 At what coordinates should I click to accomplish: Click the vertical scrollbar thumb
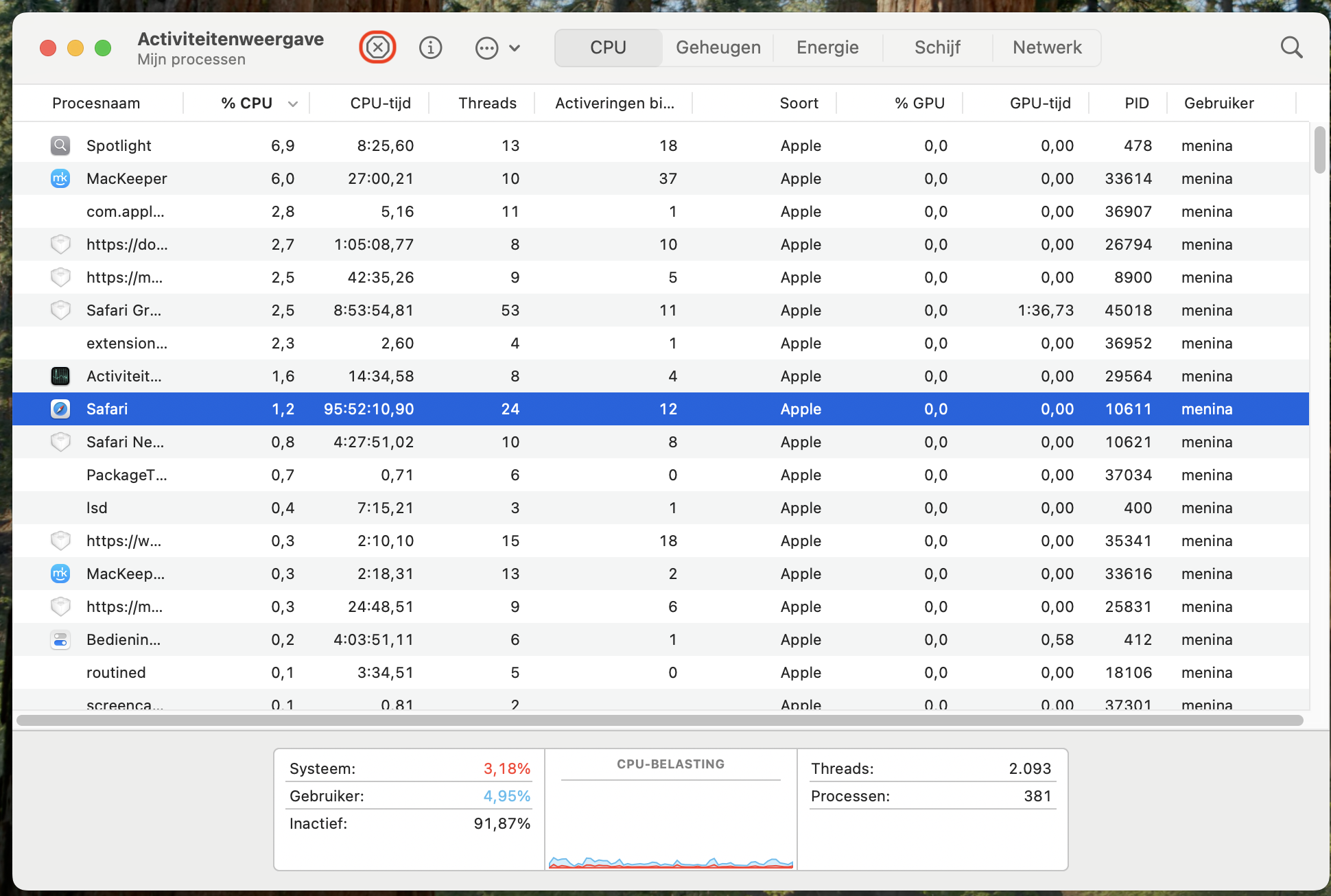[1319, 150]
